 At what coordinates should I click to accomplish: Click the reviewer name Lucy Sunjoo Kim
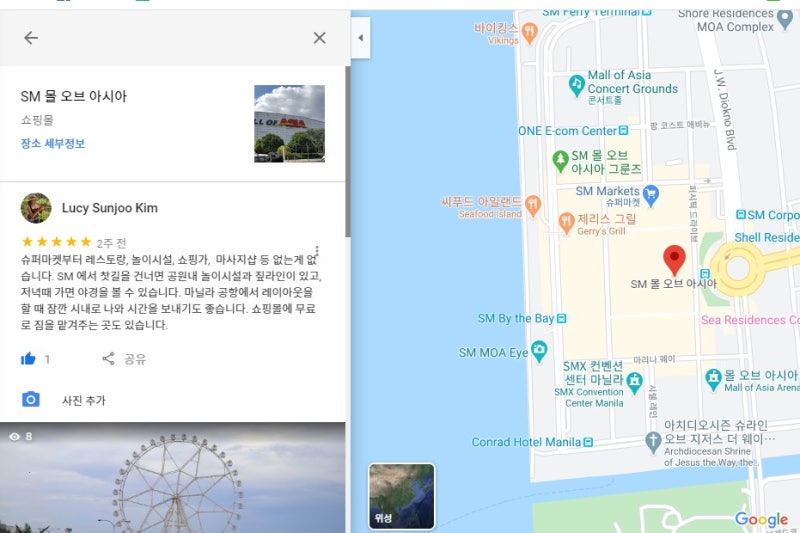110,208
